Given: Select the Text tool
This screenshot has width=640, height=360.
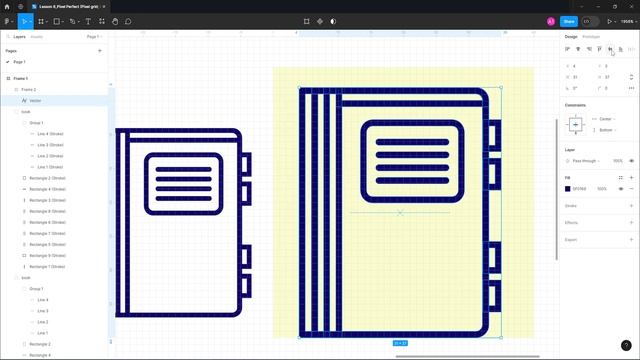Looking at the screenshot, I should pos(88,21).
